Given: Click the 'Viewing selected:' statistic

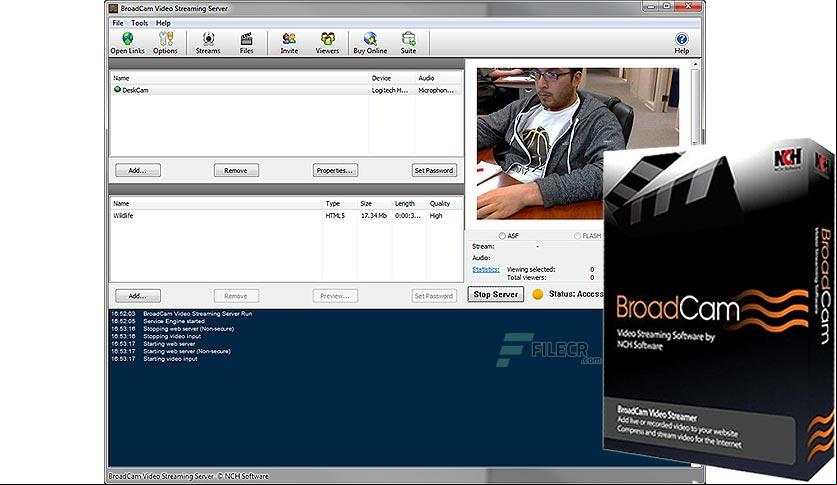Looking at the screenshot, I should point(531,269).
